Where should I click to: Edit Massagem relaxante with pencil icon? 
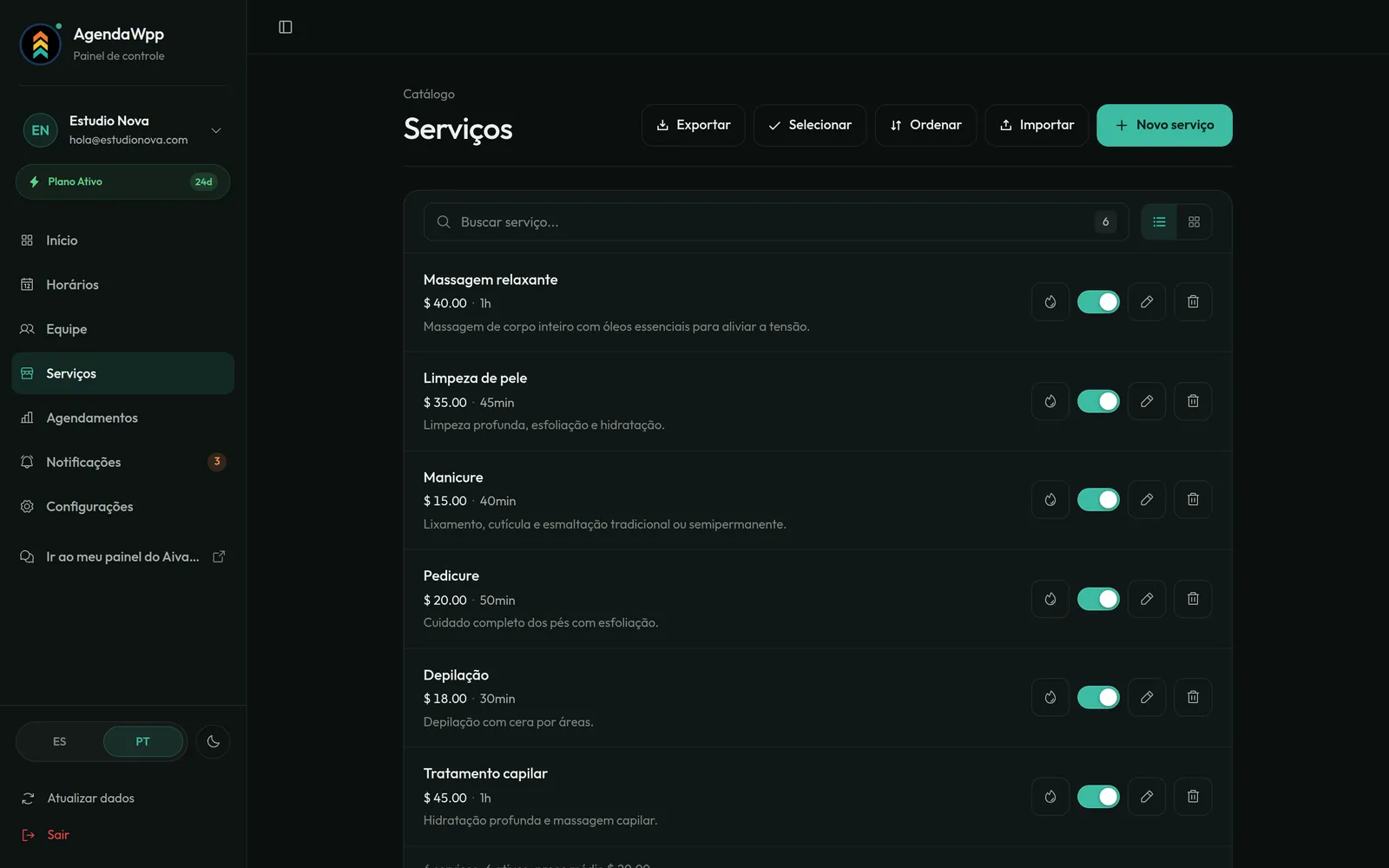[1147, 302]
